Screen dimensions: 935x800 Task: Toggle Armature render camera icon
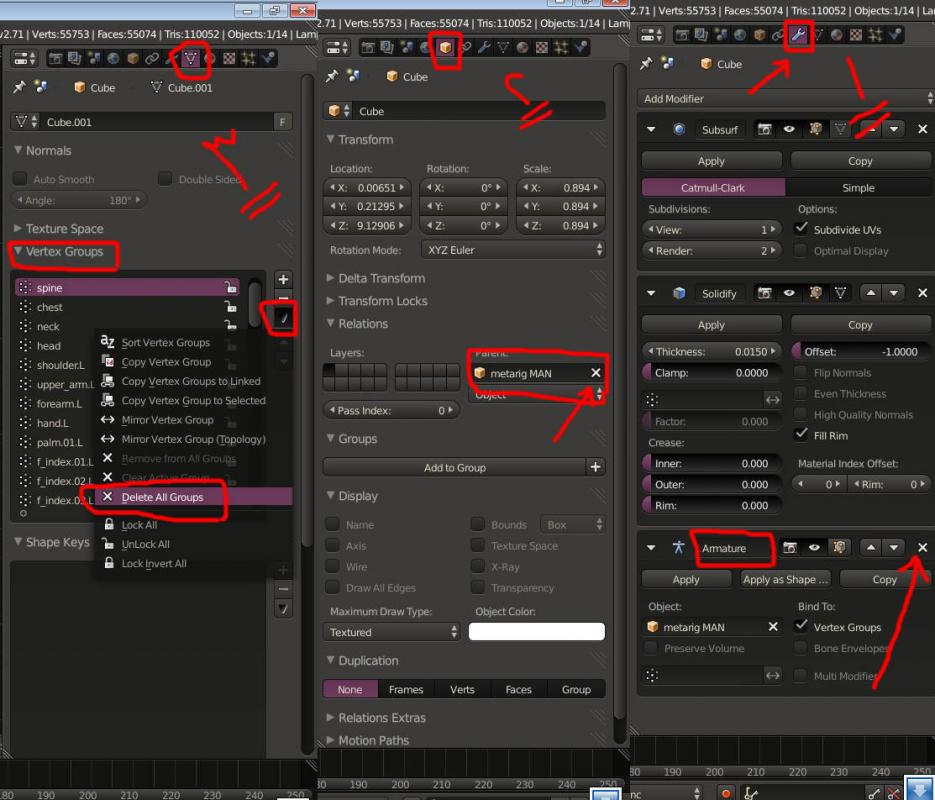790,547
